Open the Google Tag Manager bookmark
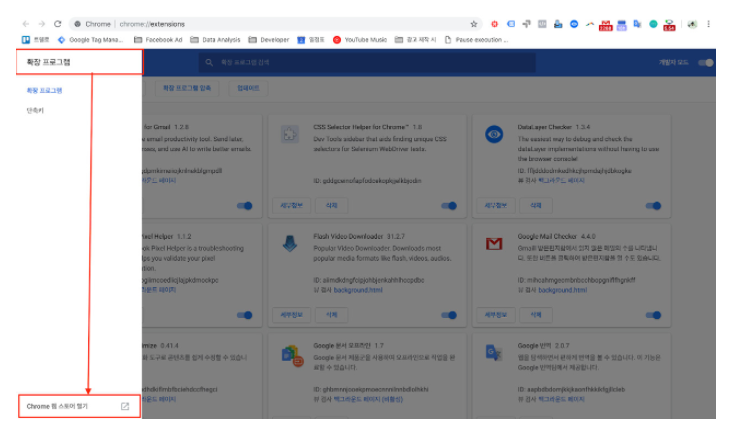The height and width of the screenshot is (448, 745). pyautogui.click(x=90, y=40)
